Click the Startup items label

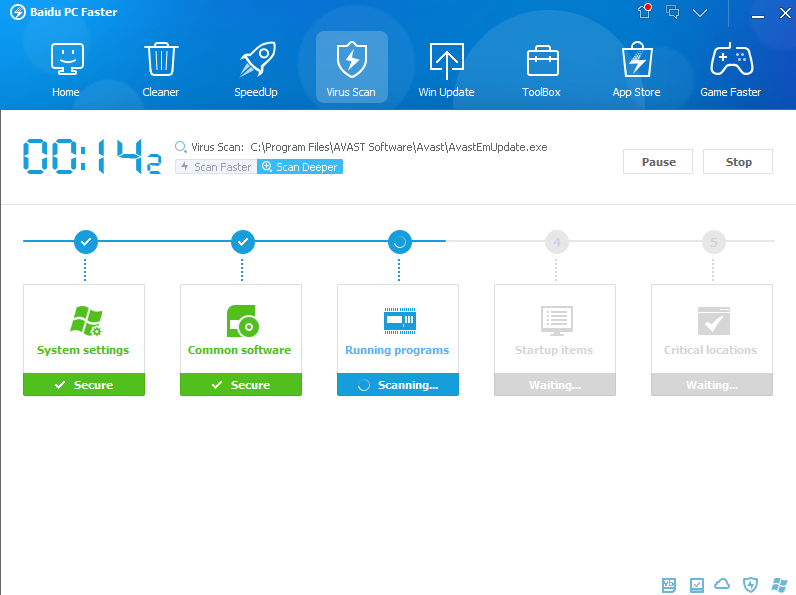pos(554,350)
